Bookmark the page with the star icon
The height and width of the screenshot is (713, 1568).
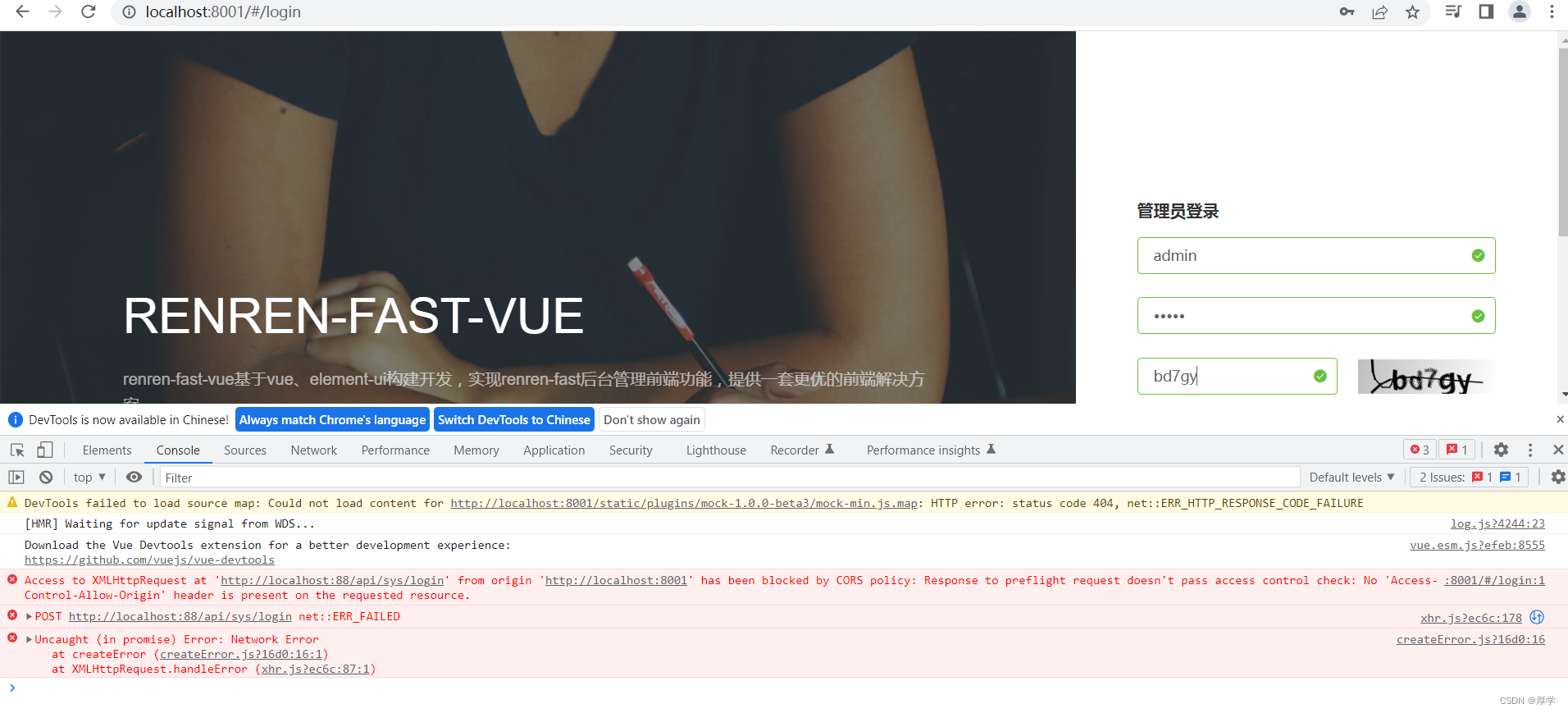click(1412, 11)
